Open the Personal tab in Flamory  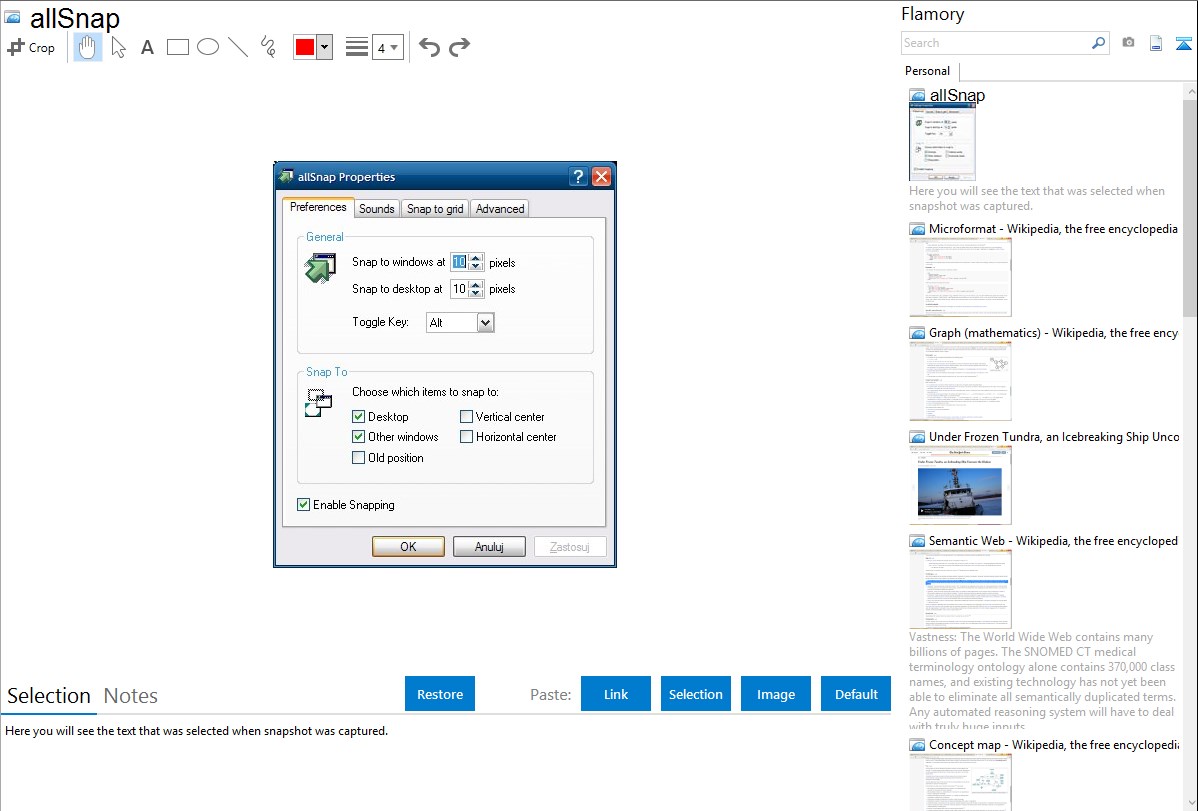pyautogui.click(x=928, y=71)
